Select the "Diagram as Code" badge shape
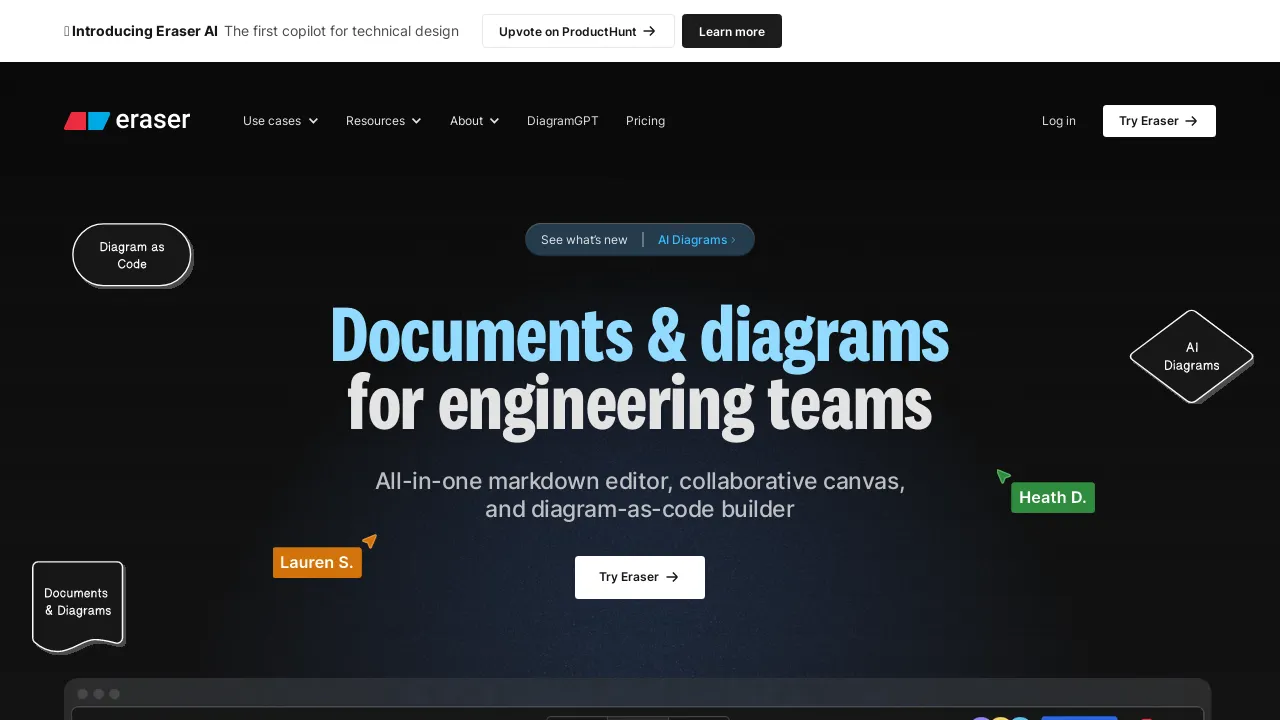This screenshot has width=1280, height=720. [x=131, y=255]
